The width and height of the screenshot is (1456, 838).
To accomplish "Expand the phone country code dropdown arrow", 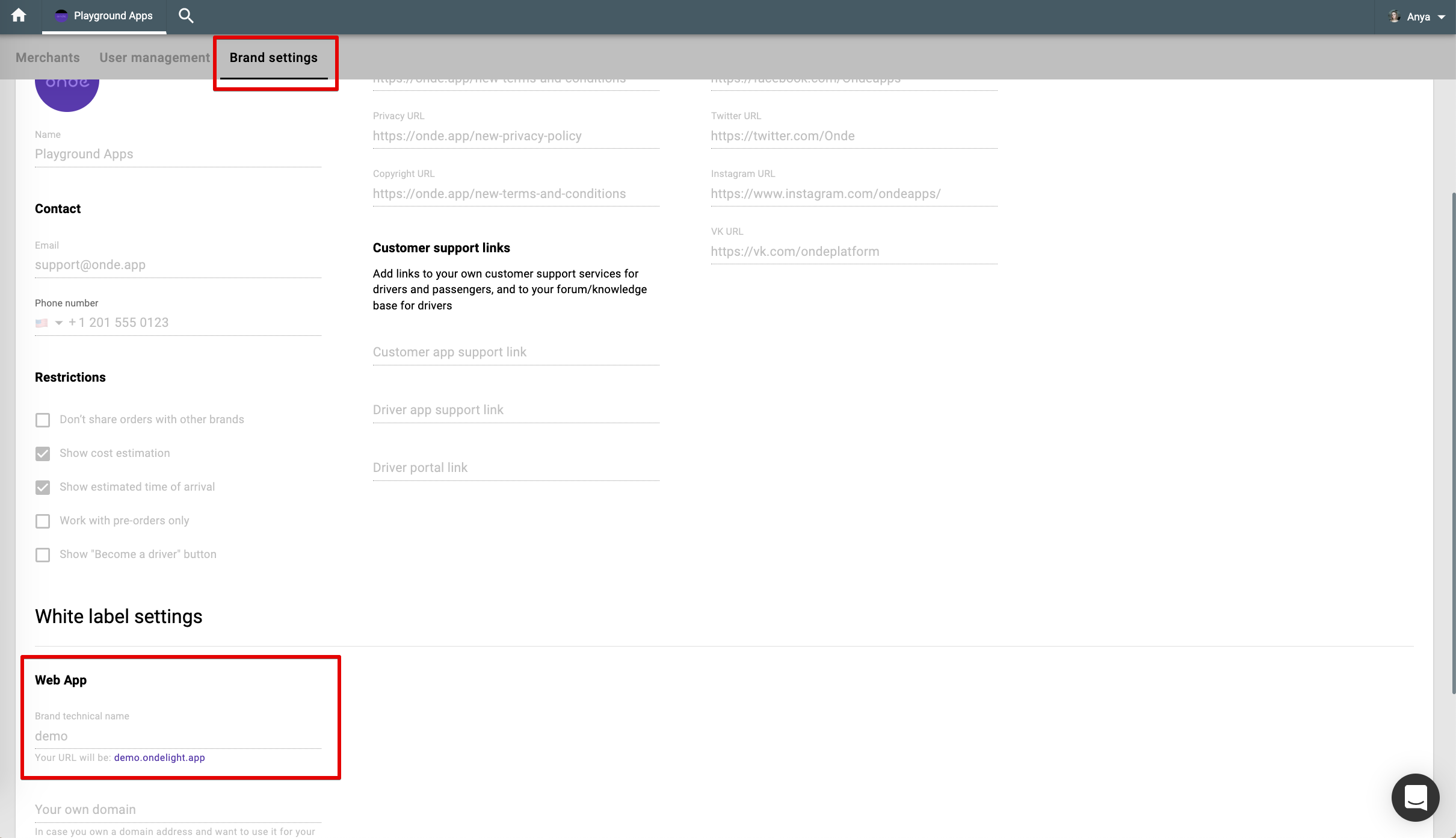I will click(58, 323).
